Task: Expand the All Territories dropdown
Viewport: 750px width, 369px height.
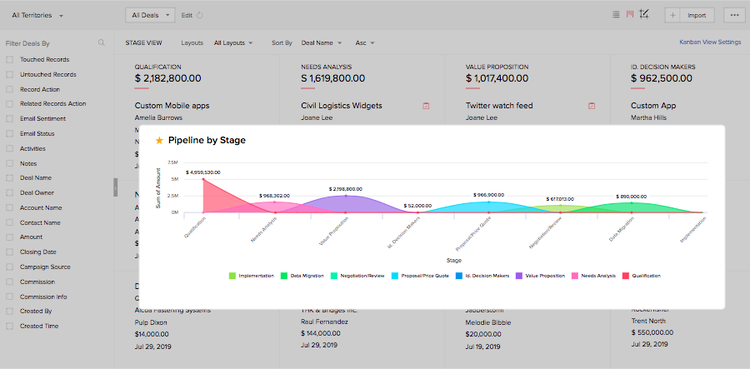Action: coord(37,15)
